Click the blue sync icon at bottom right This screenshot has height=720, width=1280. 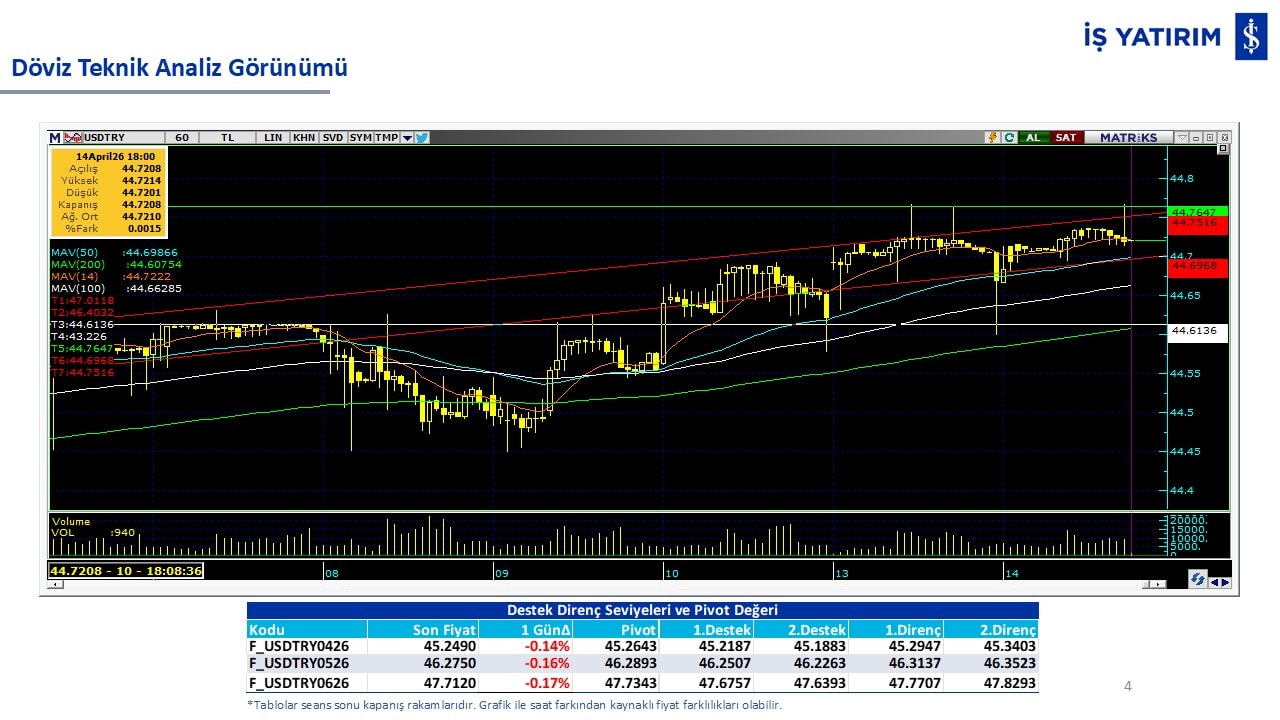click(1197, 579)
